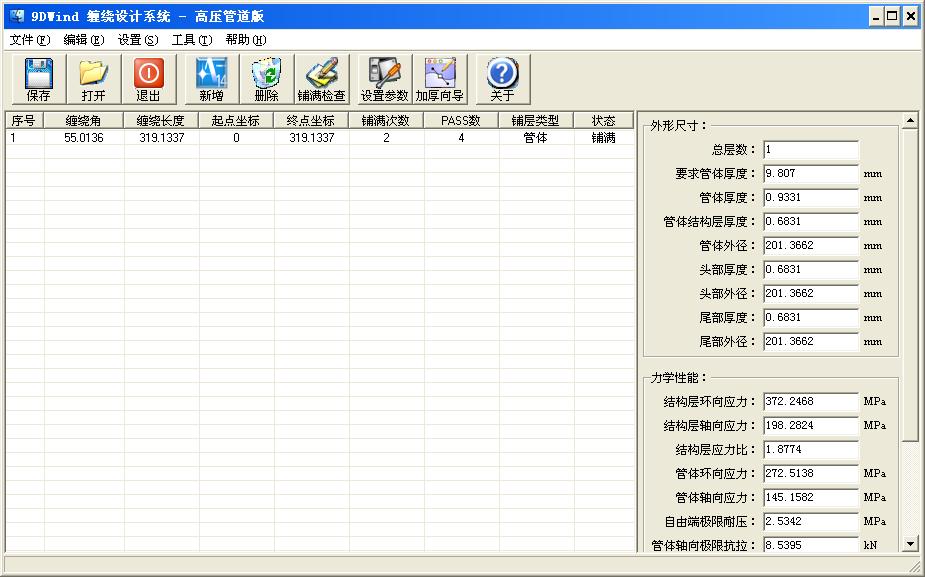Screen dimensions: 925x577
Task: Click the 要求管体厚度 input field
Action: click(x=810, y=174)
